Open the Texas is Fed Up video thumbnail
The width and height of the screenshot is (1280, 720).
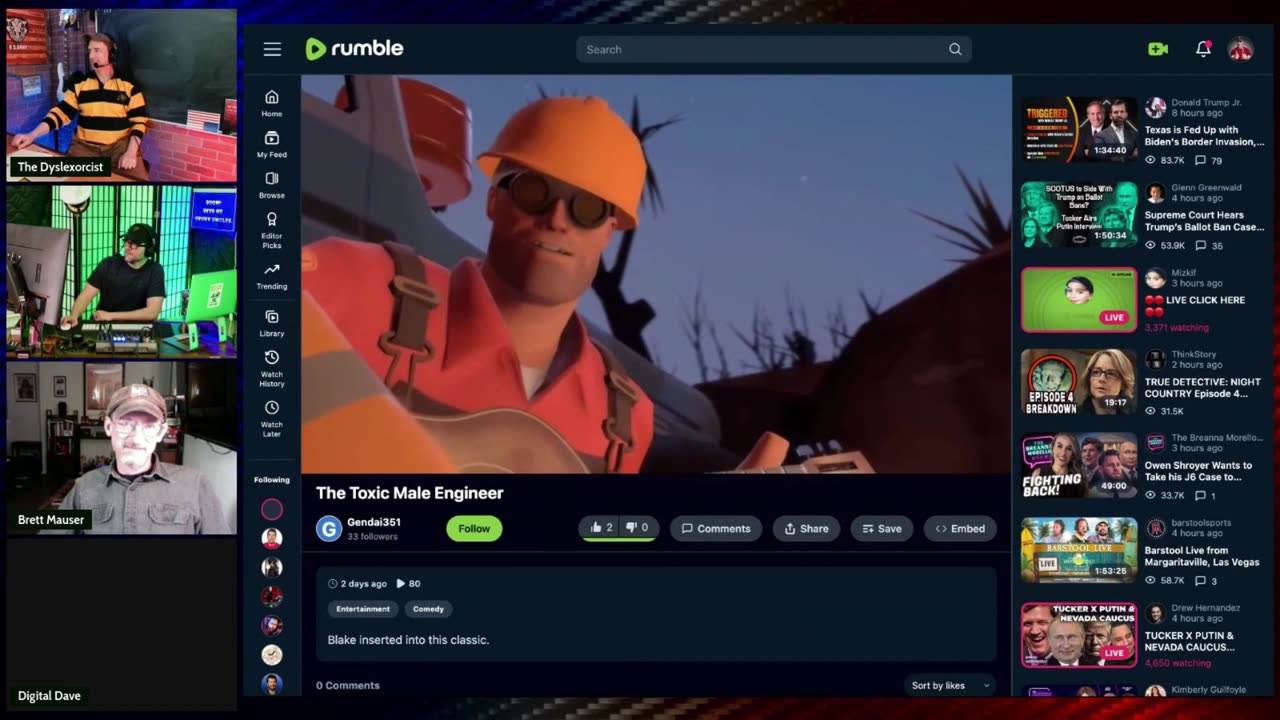pos(1079,129)
